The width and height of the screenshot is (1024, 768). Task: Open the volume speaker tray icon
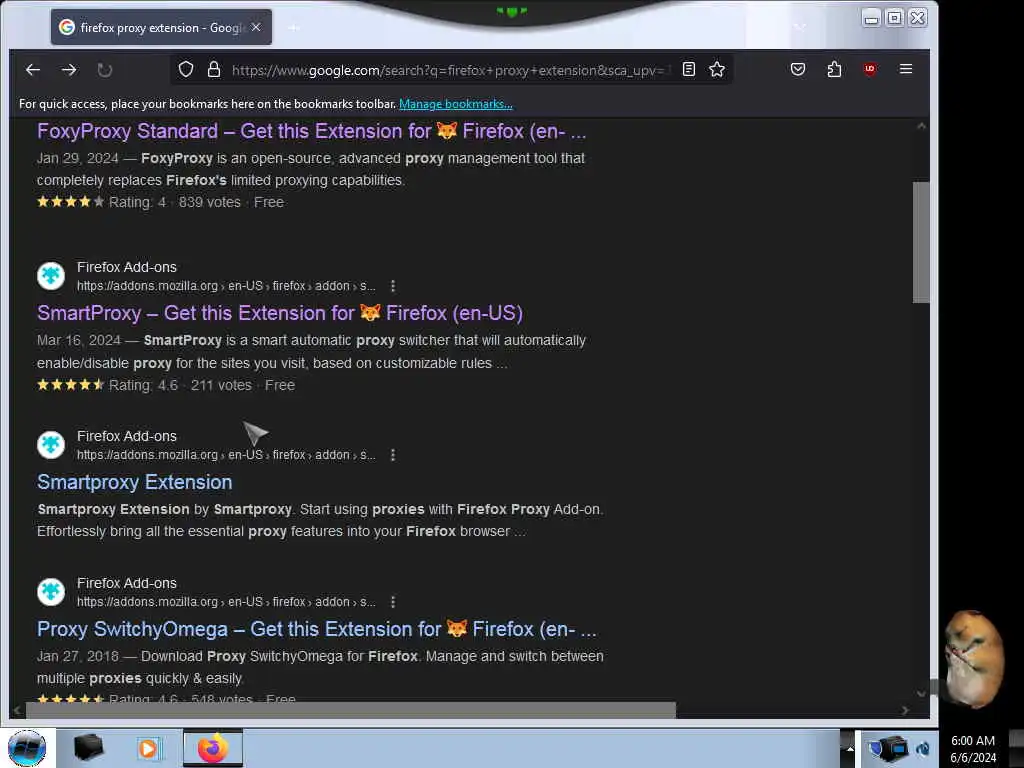tap(923, 748)
